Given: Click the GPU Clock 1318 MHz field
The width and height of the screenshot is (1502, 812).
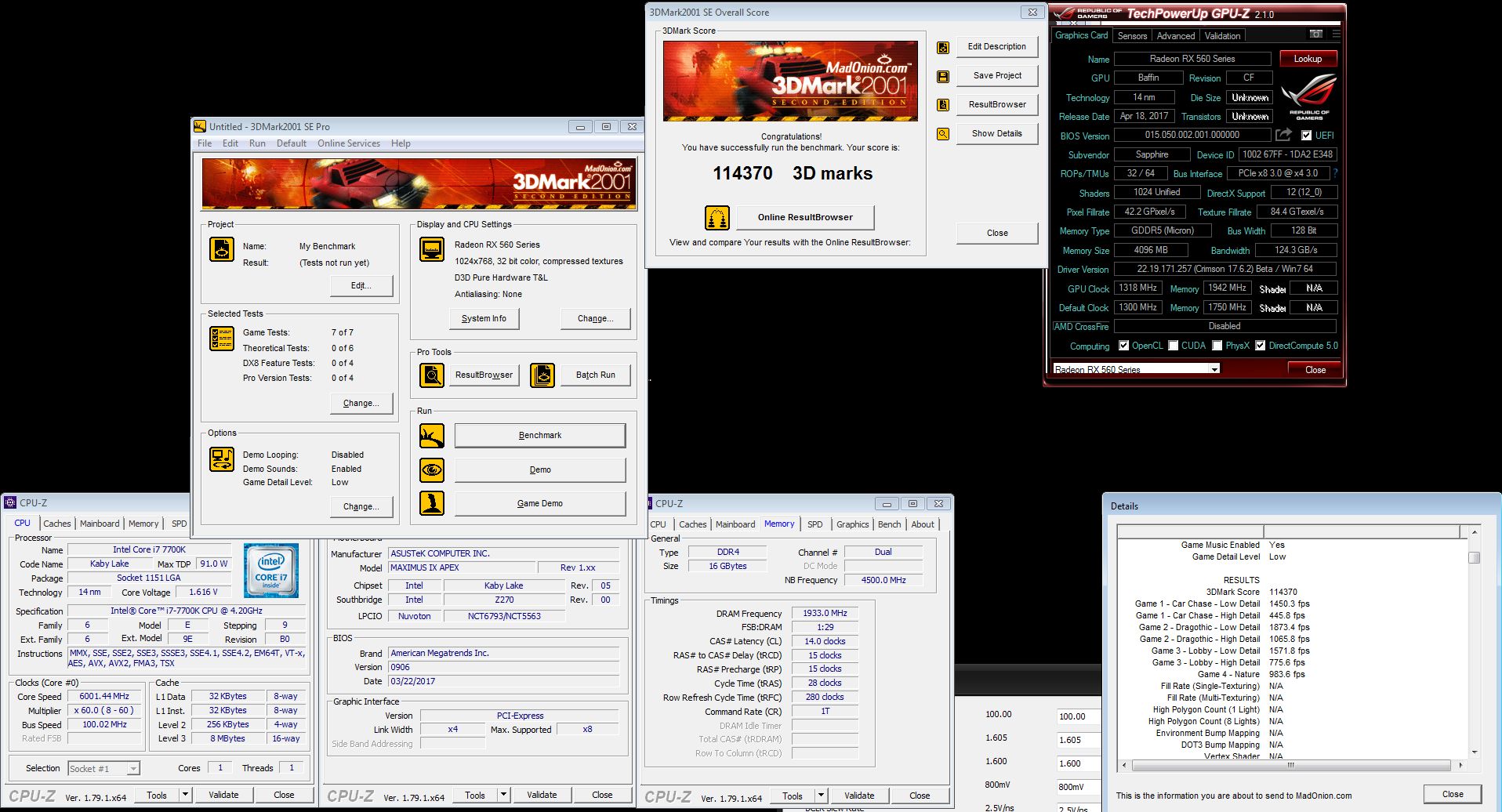Looking at the screenshot, I should (x=1137, y=288).
